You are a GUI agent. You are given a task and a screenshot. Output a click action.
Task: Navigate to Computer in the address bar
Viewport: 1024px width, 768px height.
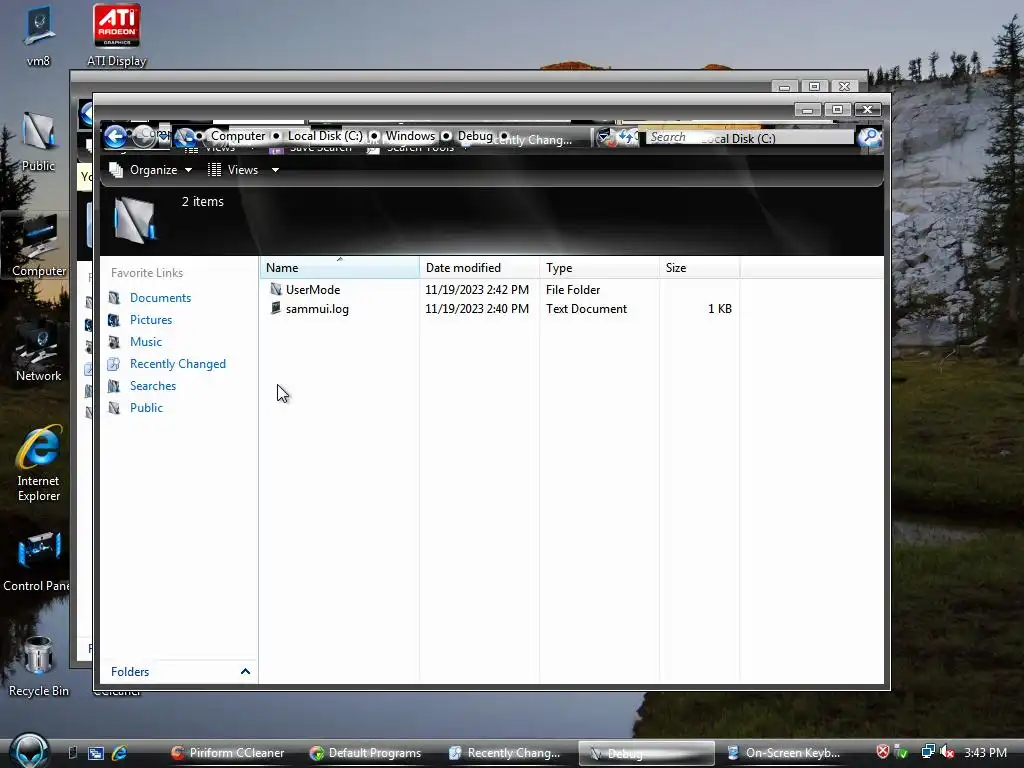(x=238, y=136)
